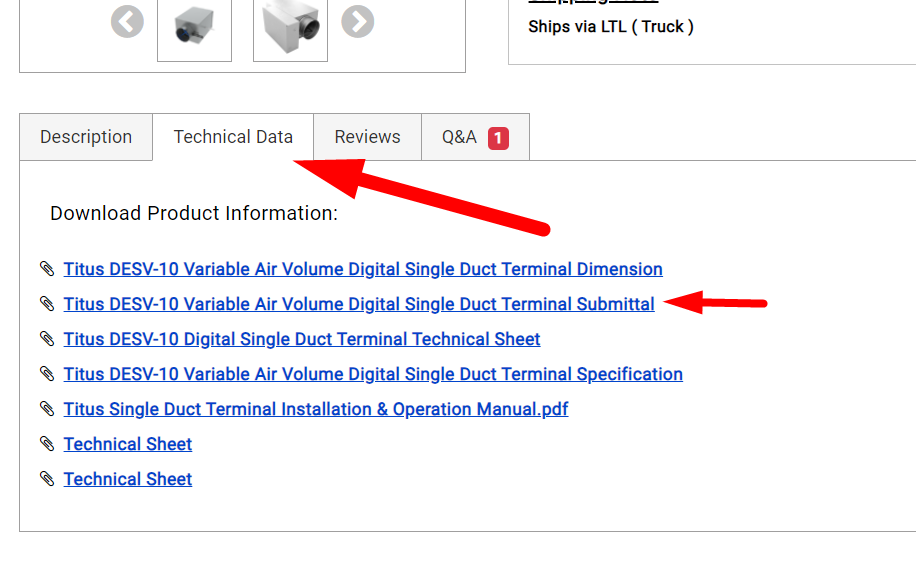The height and width of the screenshot is (578, 916).
Task: Click paperclip icon beside Terminal Submittal link
Action: point(47,304)
